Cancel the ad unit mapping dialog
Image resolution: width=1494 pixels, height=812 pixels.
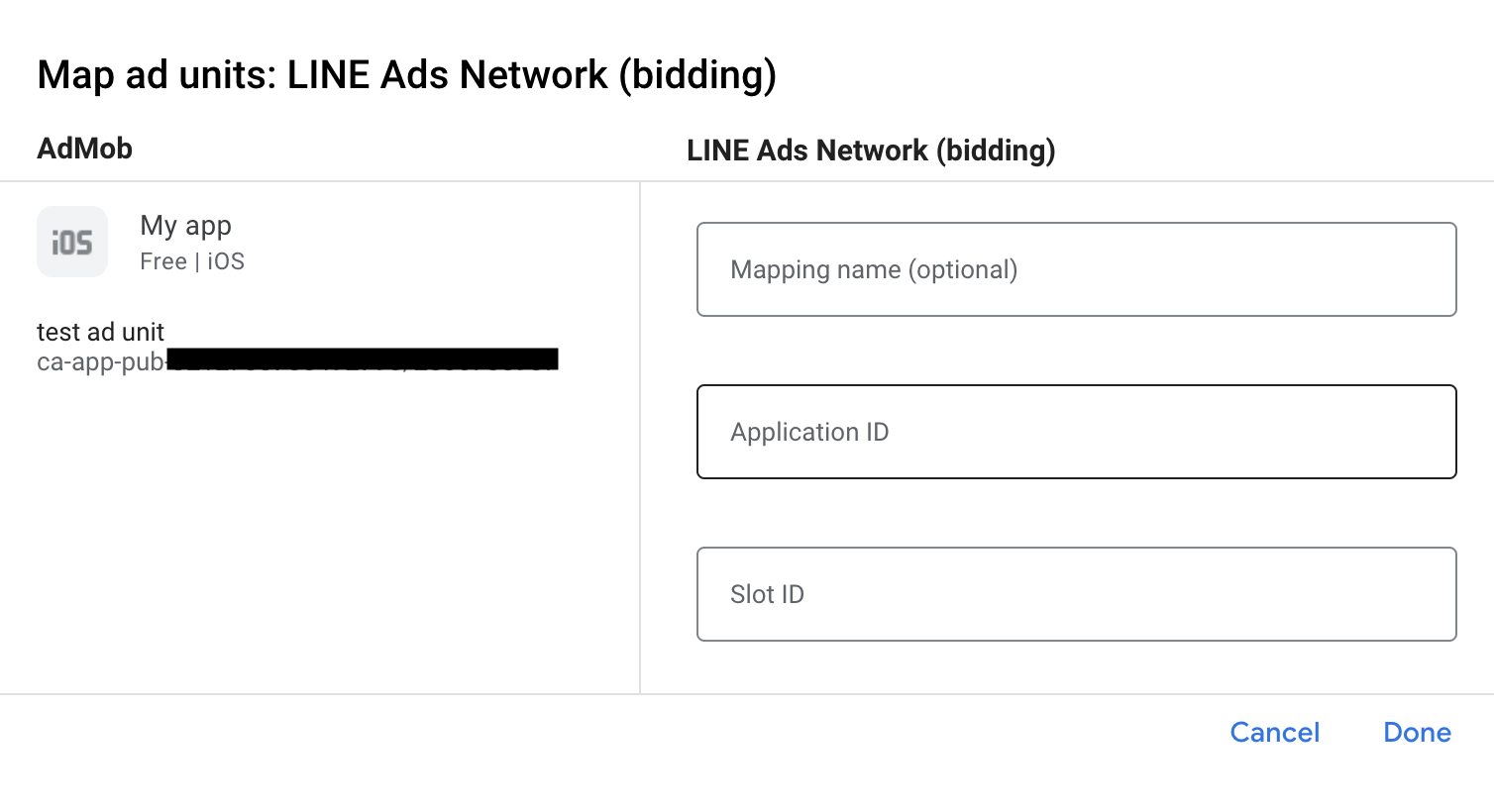(x=1274, y=732)
